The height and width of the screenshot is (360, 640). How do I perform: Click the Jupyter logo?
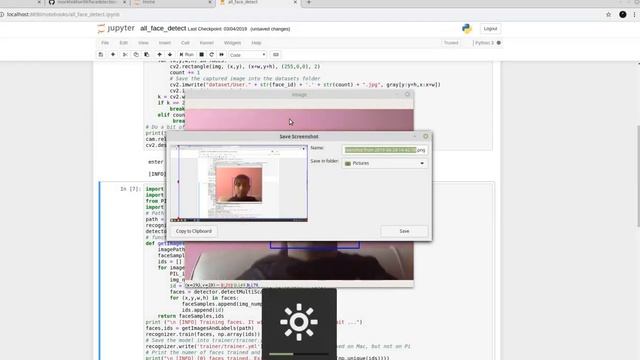coord(116,29)
